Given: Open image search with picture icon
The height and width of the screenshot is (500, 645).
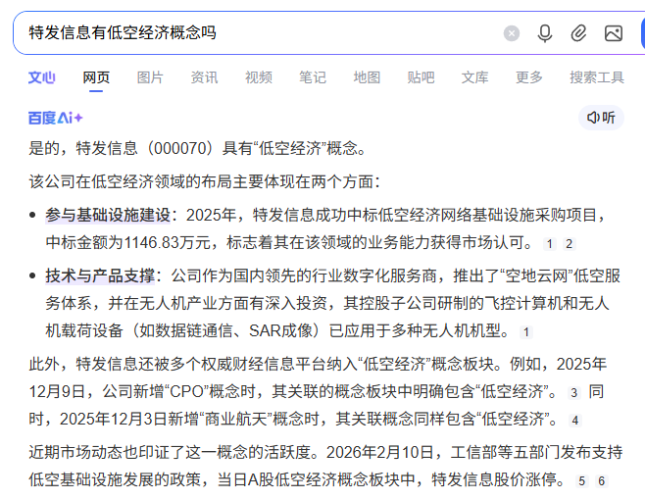Looking at the screenshot, I should coord(613,33).
